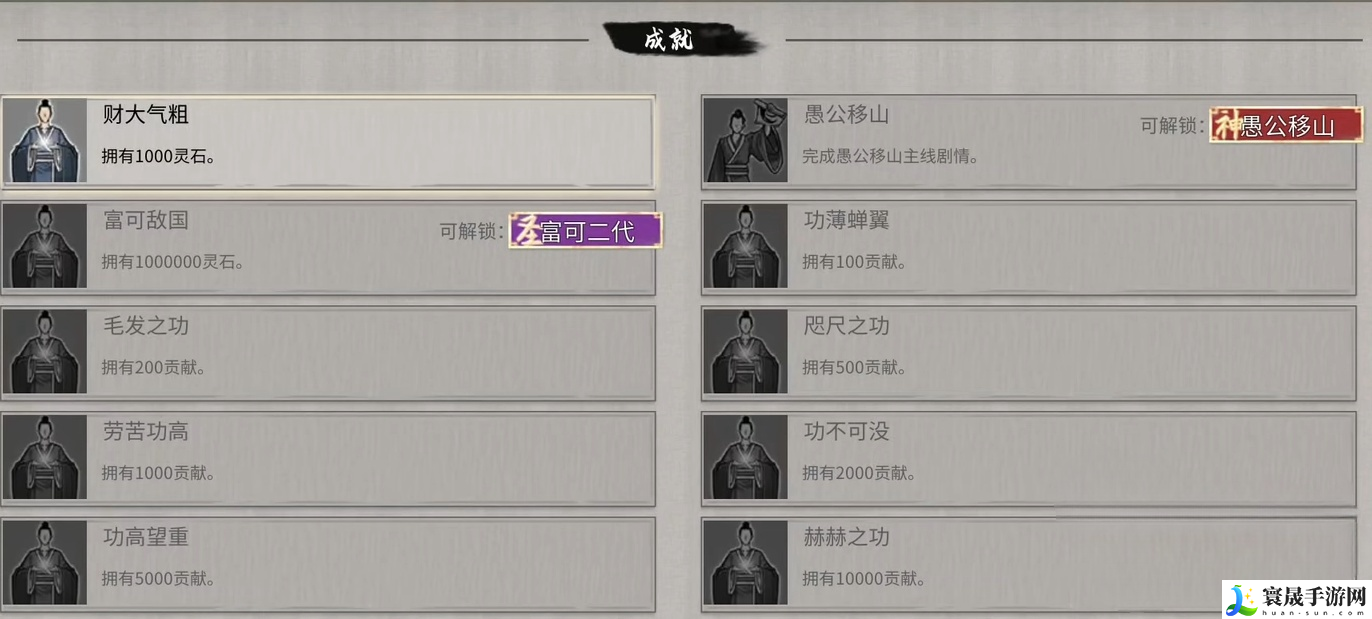Click the 毛发之功 achievement portrait icon
Image resolution: width=1372 pixels, height=619 pixels.
[x=45, y=352]
